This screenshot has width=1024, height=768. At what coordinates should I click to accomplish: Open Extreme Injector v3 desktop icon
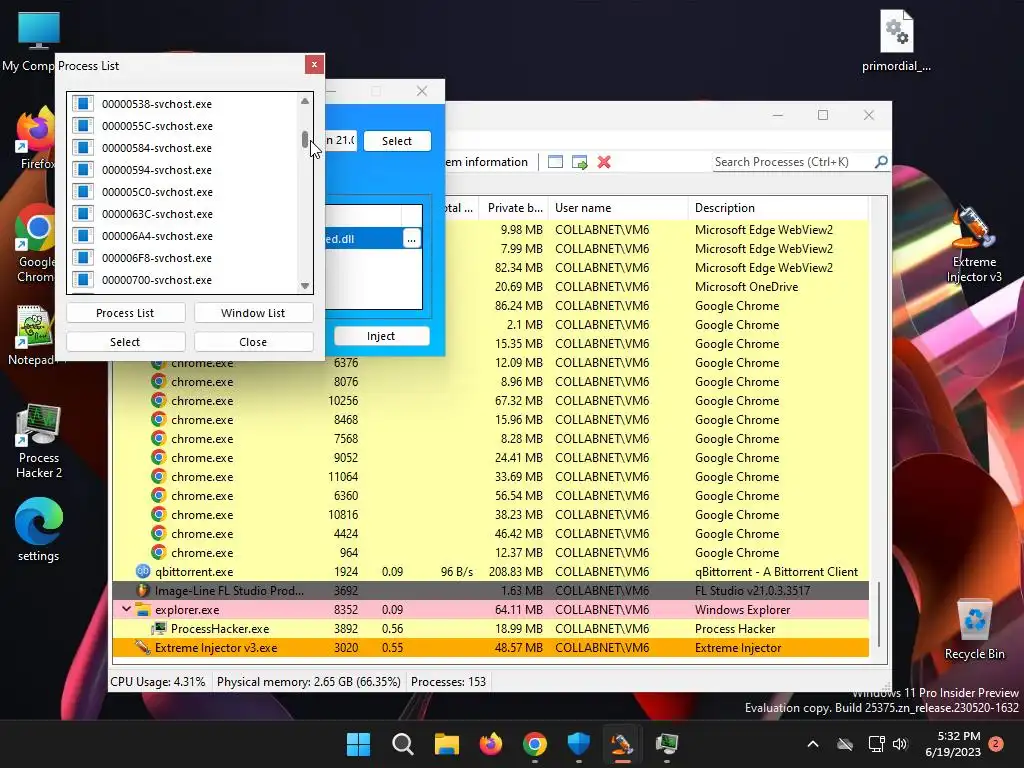coord(974,244)
